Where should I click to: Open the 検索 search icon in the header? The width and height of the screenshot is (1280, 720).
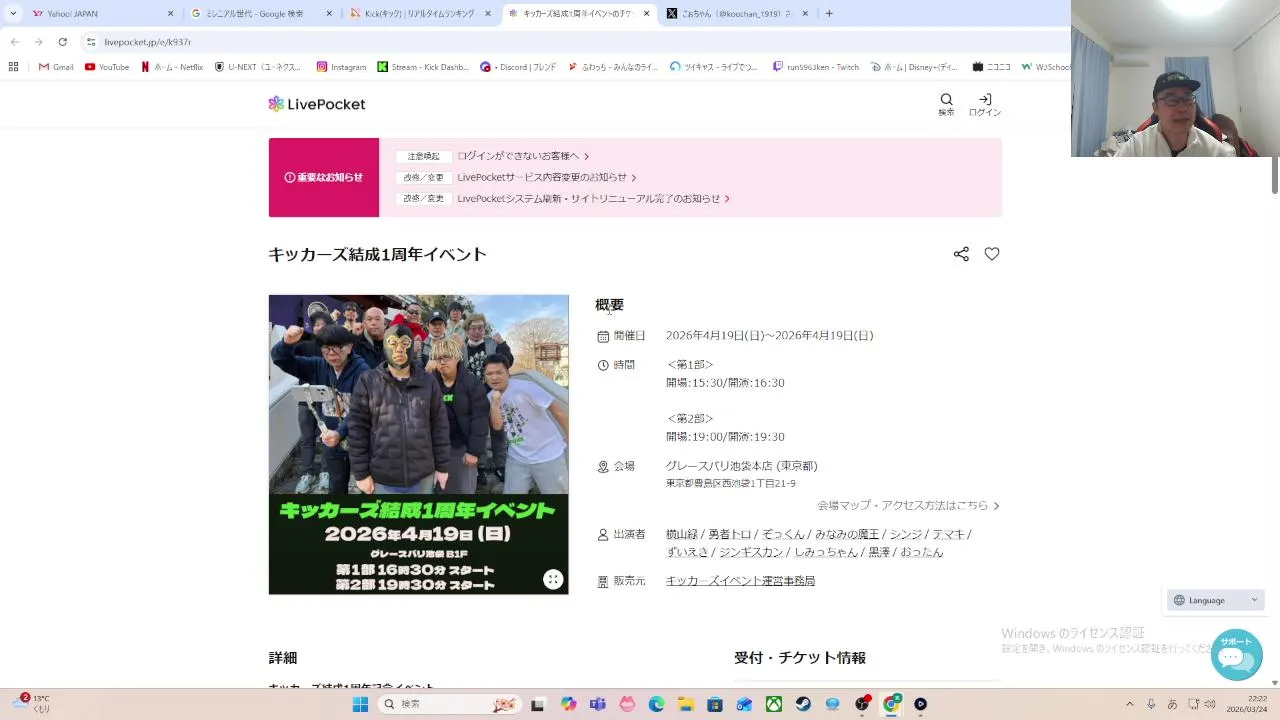click(x=946, y=104)
